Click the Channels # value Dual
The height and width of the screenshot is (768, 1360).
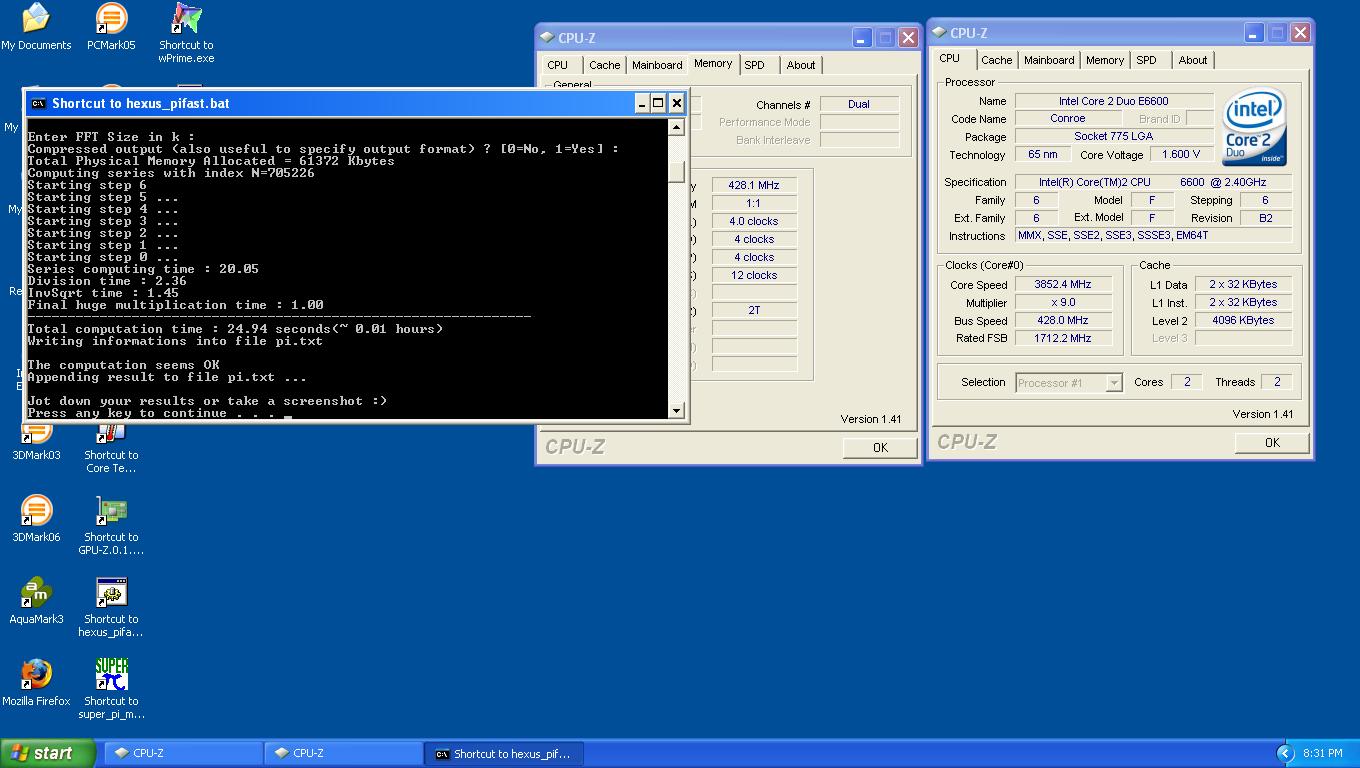858,104
